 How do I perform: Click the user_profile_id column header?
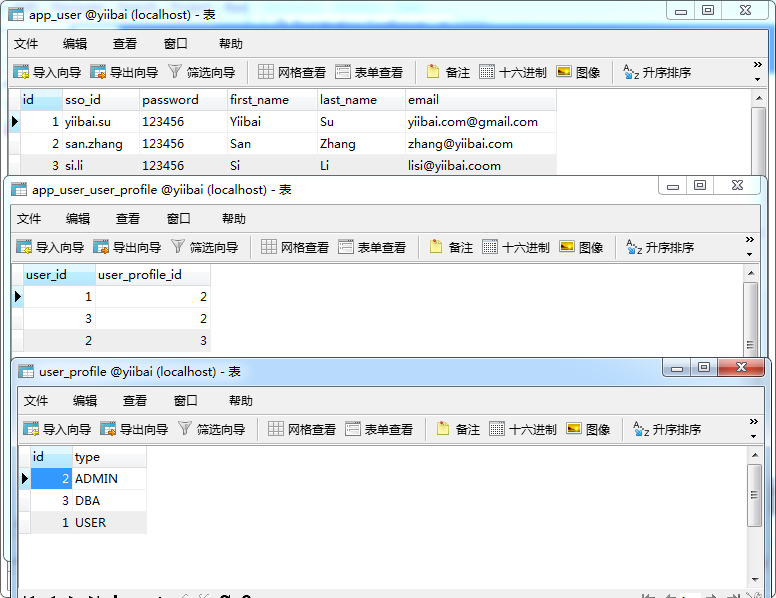(x=153, y=275)
